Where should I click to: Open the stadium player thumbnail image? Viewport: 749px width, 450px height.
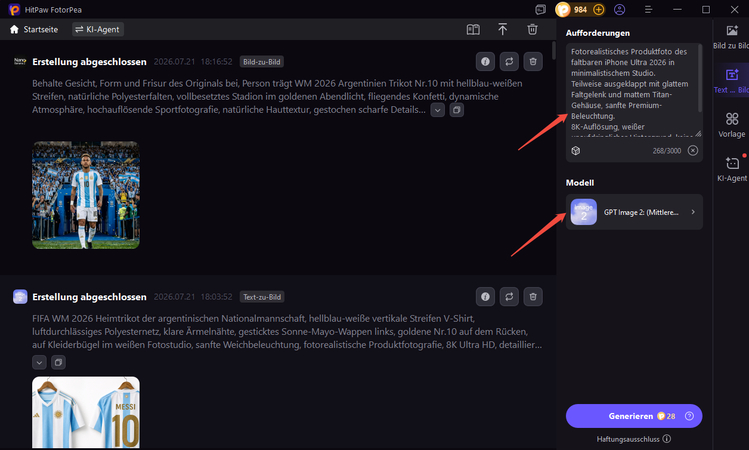point(86,195)
